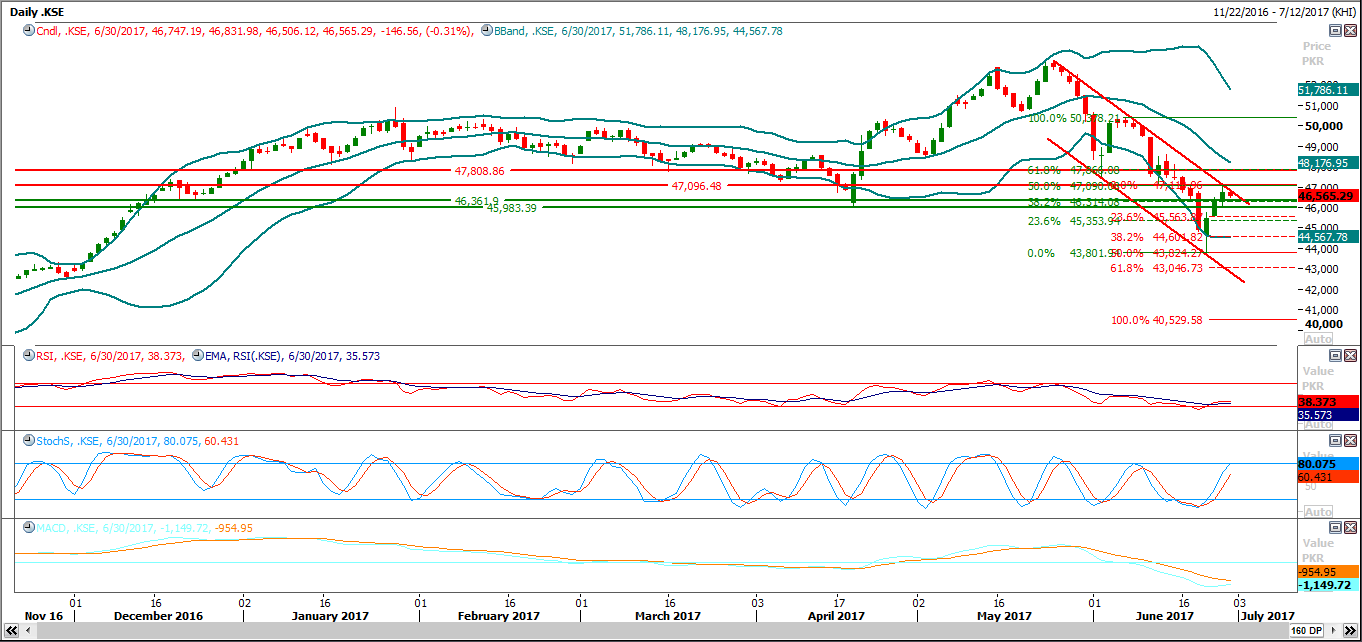This screenshot has height=642, width=1362.
Task: Minimize the StochS indicator pane
Action: pyautogui.click(x=1335, y=441)
